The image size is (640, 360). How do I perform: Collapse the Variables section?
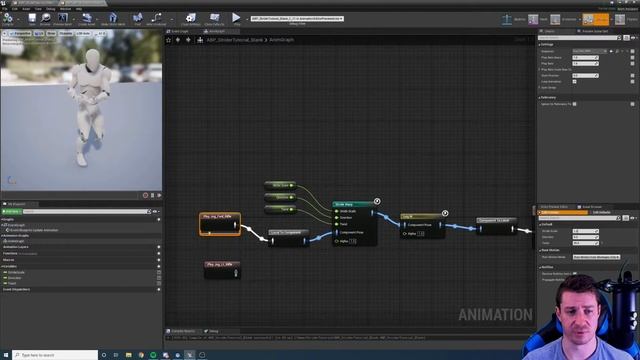(x=2, y=266)
